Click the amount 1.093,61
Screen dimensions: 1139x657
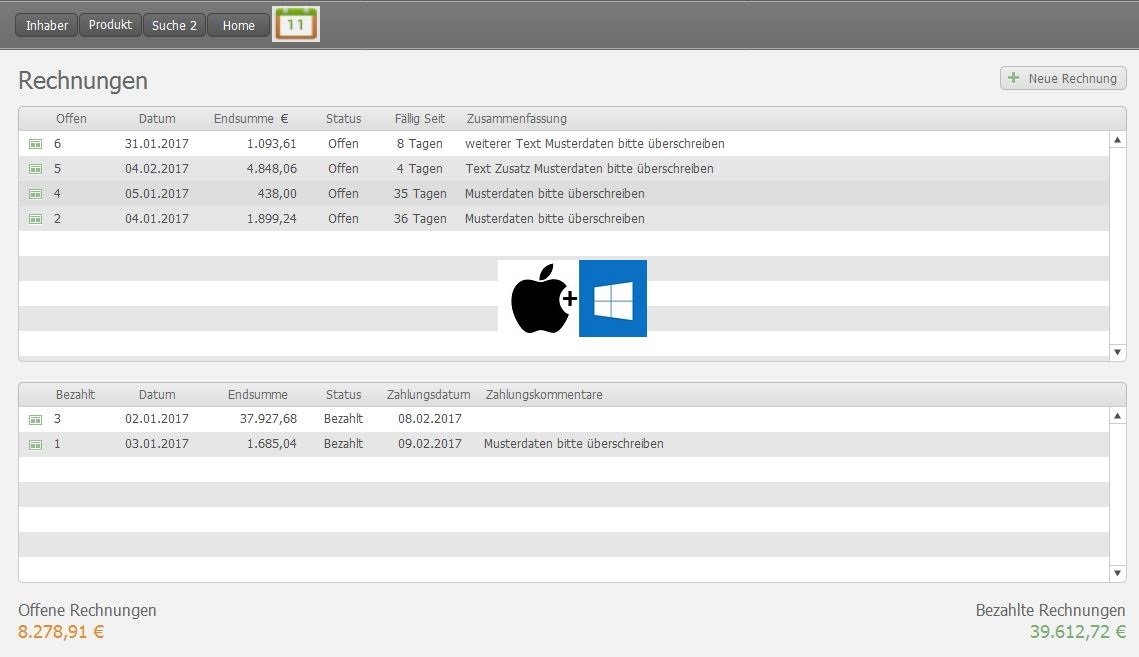pos(272,144)
